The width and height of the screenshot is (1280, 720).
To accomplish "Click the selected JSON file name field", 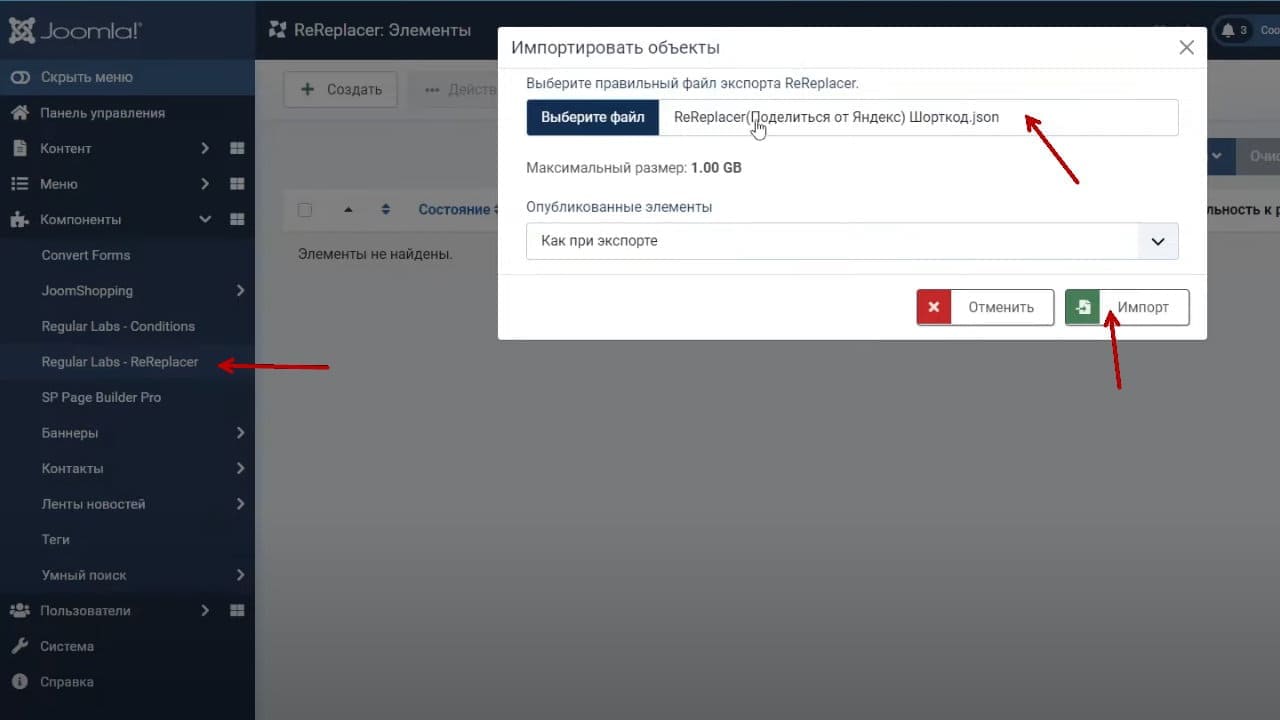I will click(x=918, y=117).
